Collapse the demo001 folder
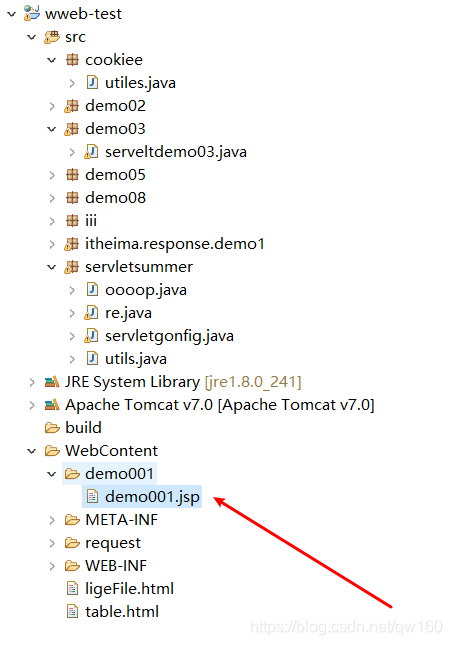The image size is (452, 645). [52, 475]
